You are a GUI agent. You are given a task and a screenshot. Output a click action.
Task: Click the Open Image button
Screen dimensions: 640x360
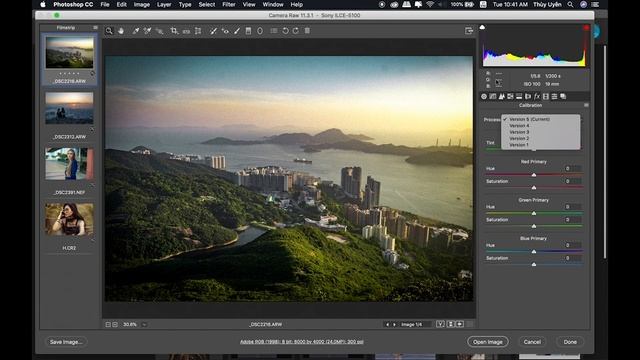(x=488, y=342)
